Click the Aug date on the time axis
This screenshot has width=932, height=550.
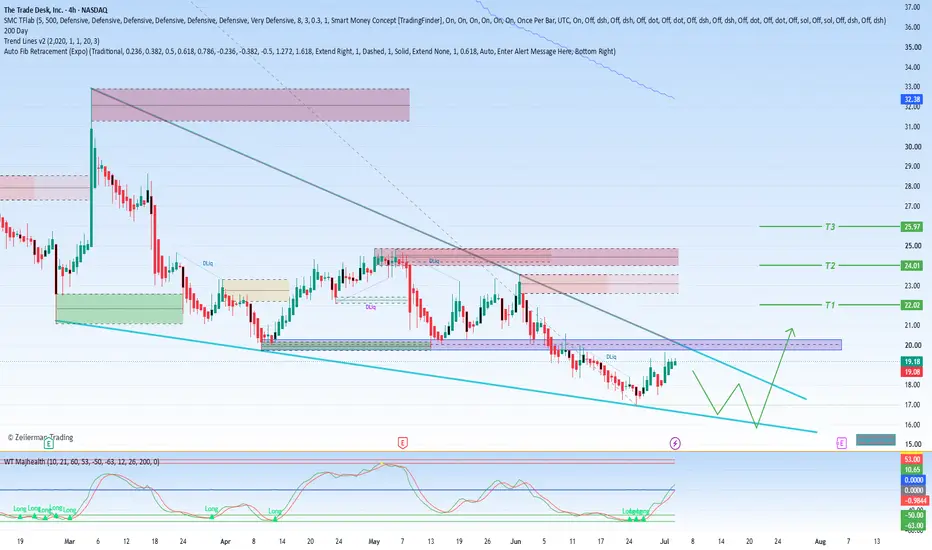tap(820, 541)
